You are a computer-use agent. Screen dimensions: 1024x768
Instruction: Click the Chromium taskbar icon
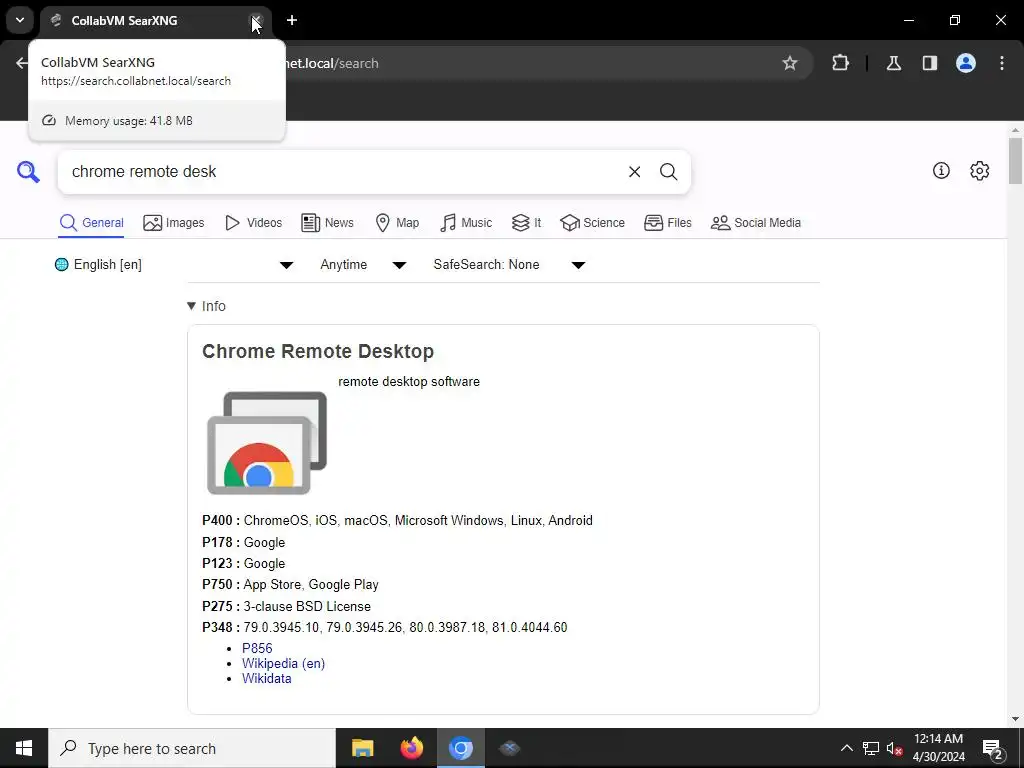point(460,748)
